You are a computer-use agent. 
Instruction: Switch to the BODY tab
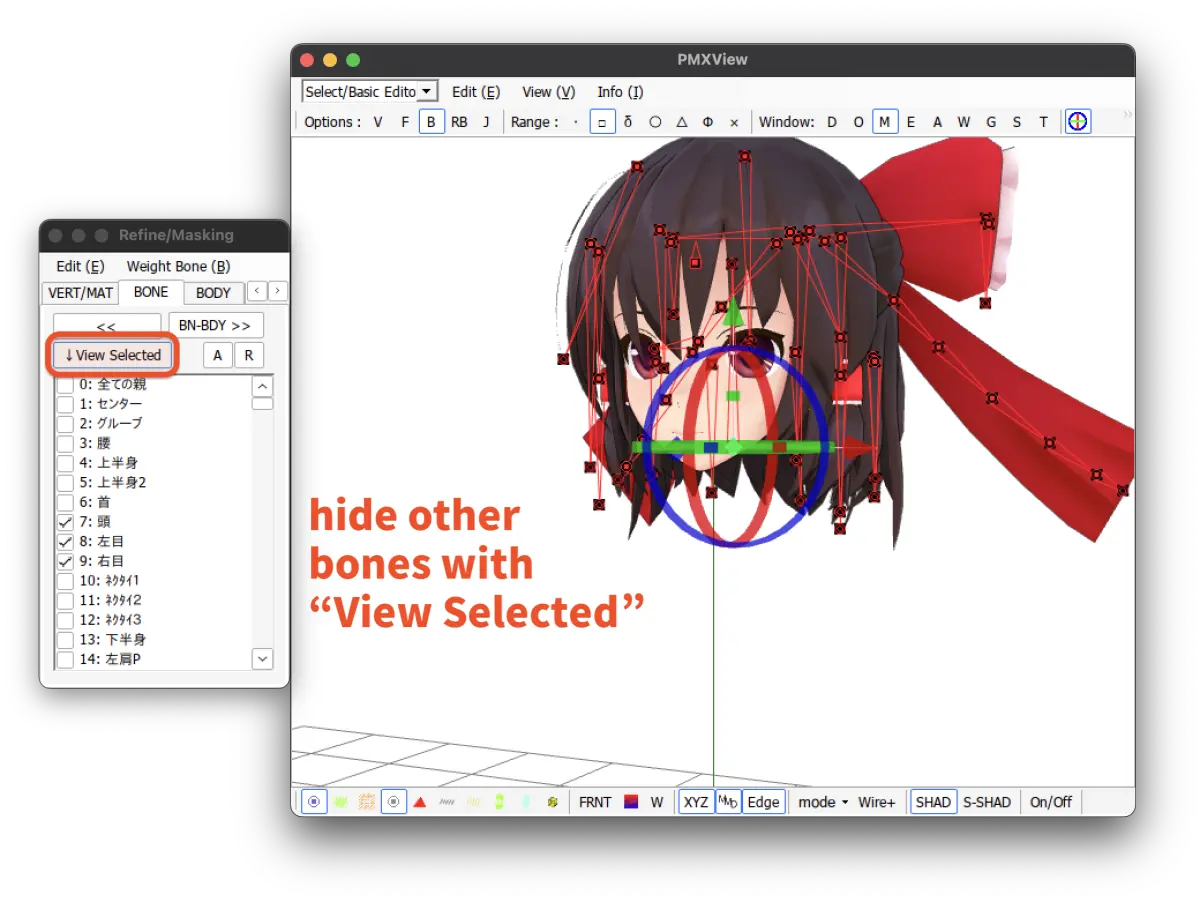213,293
